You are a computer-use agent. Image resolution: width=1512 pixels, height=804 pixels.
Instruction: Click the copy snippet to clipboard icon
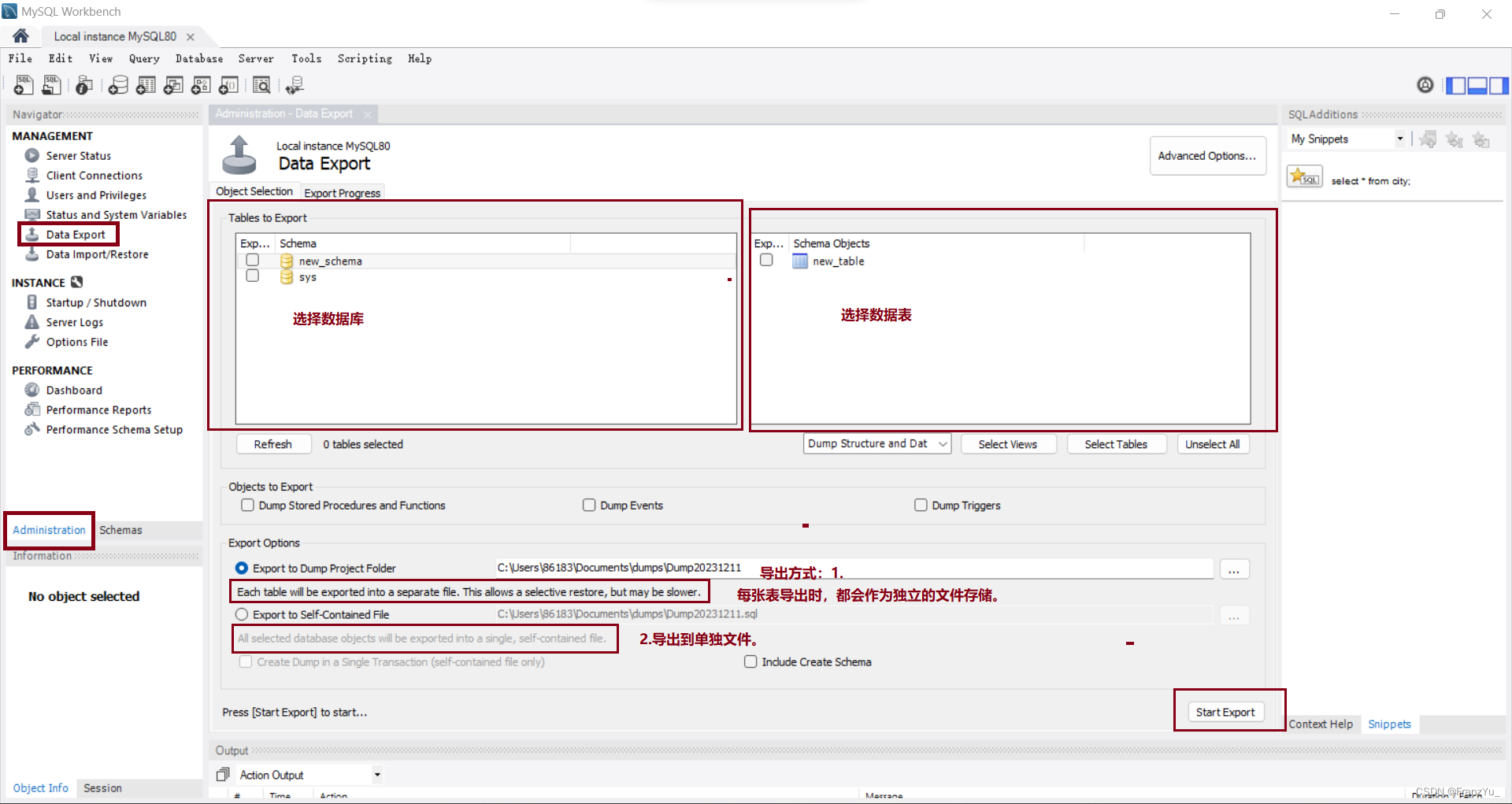pos(1481,139)
